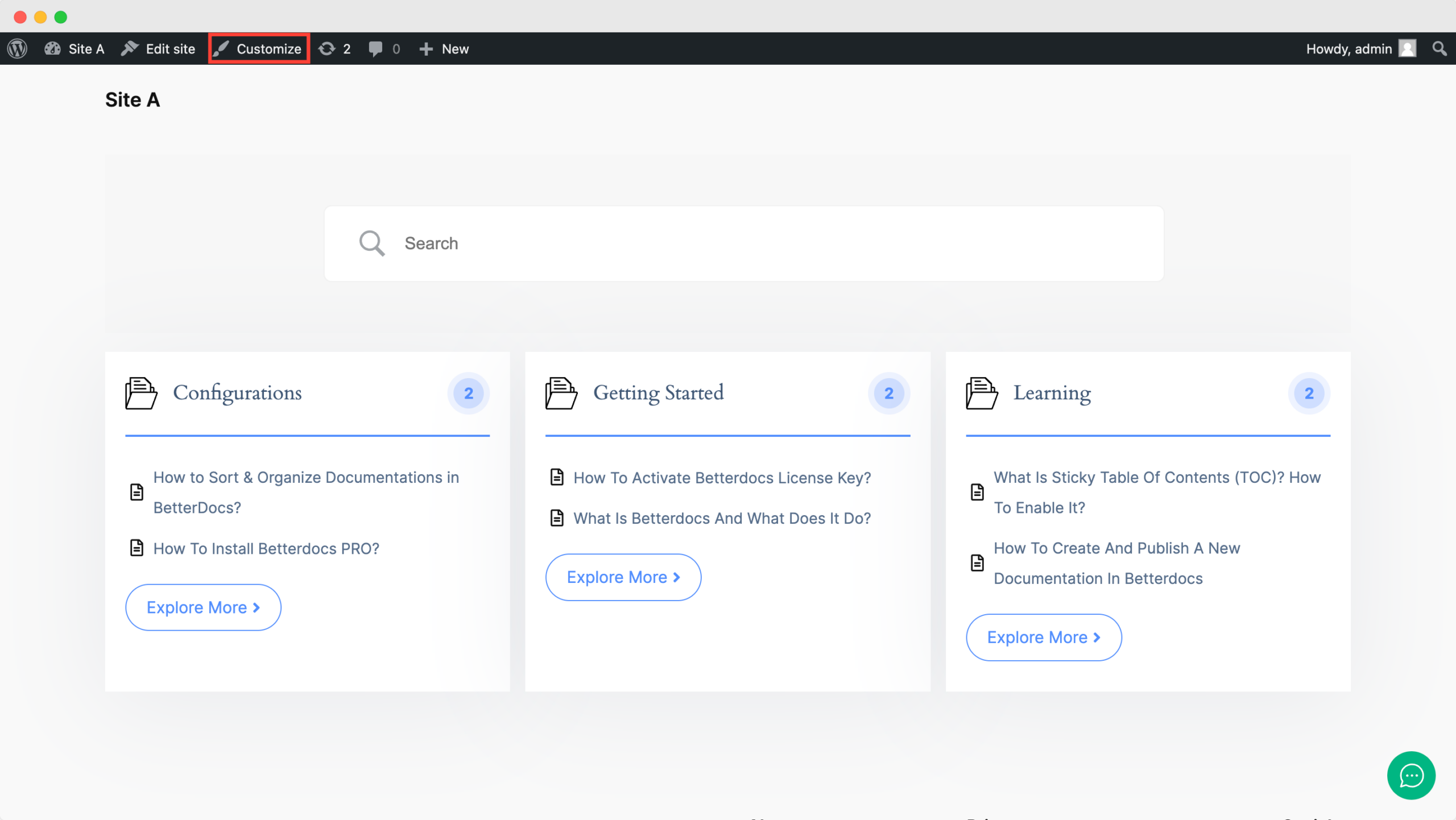
Task: Click Explore More under Configurations
Action: coord(202,607)
